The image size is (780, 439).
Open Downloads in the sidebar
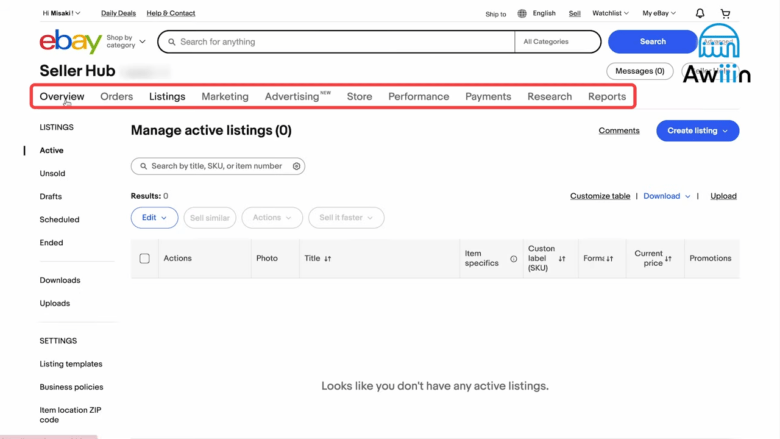coord(60,280)
